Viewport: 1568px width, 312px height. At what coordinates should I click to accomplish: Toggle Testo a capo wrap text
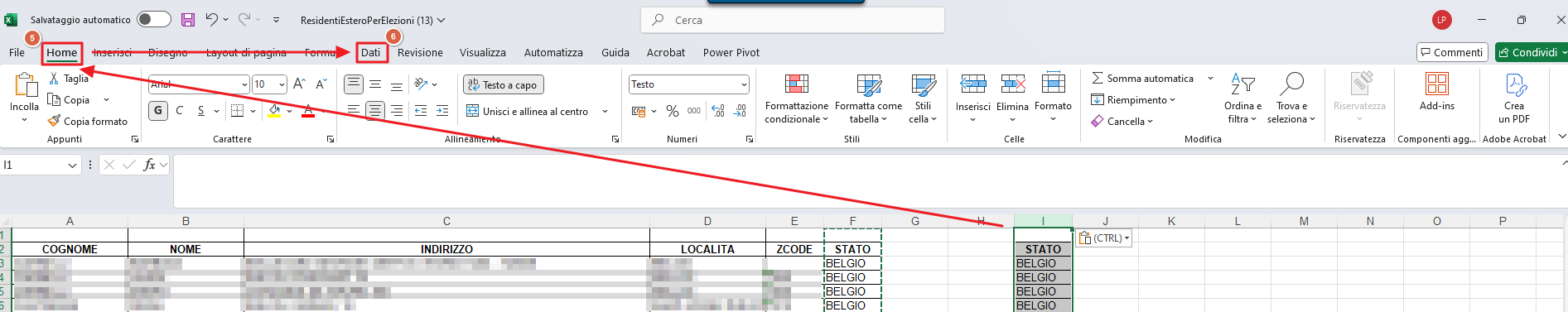click(503, 84)
